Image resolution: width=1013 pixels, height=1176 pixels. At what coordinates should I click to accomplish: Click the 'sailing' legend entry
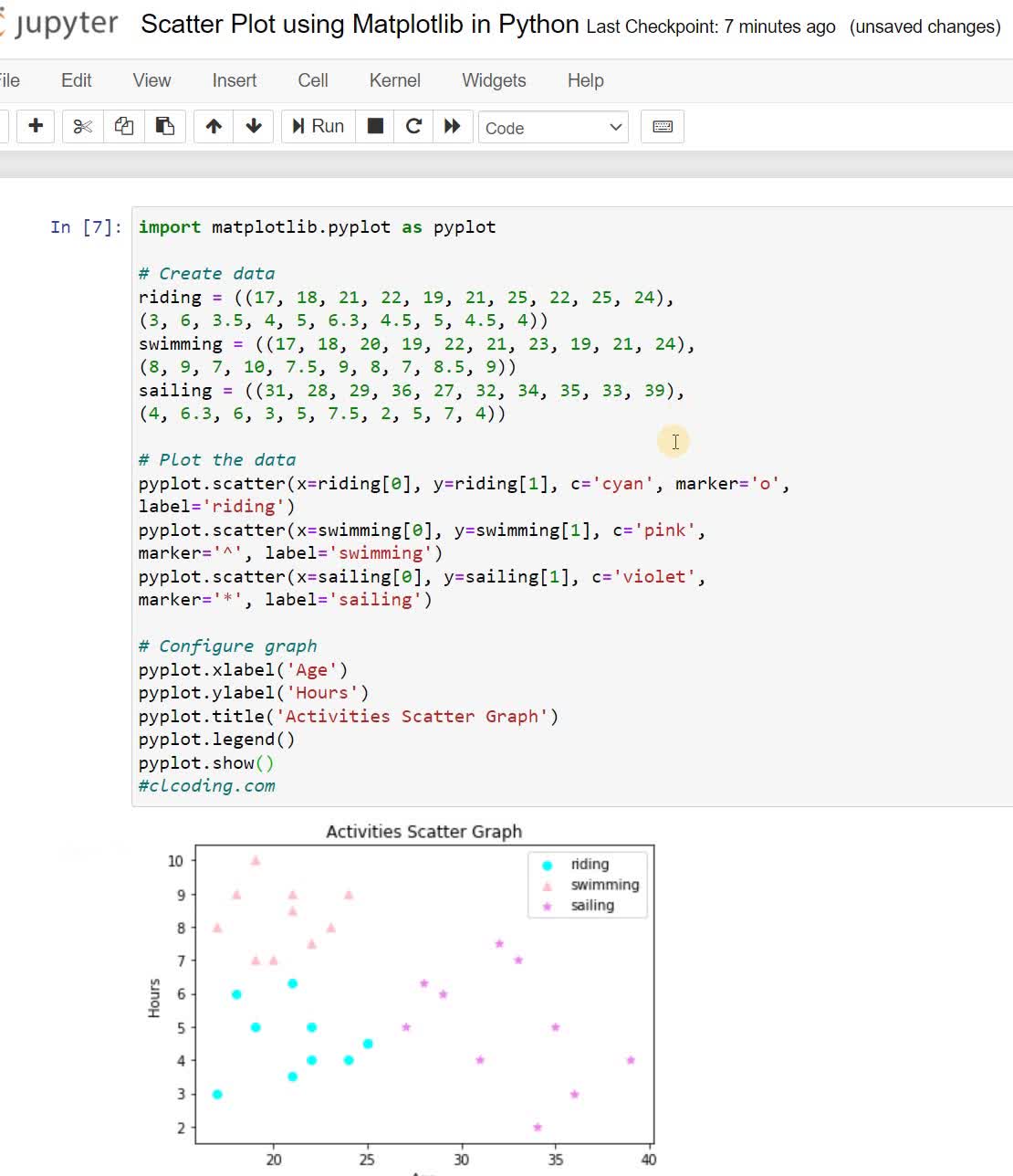point(592,906)
